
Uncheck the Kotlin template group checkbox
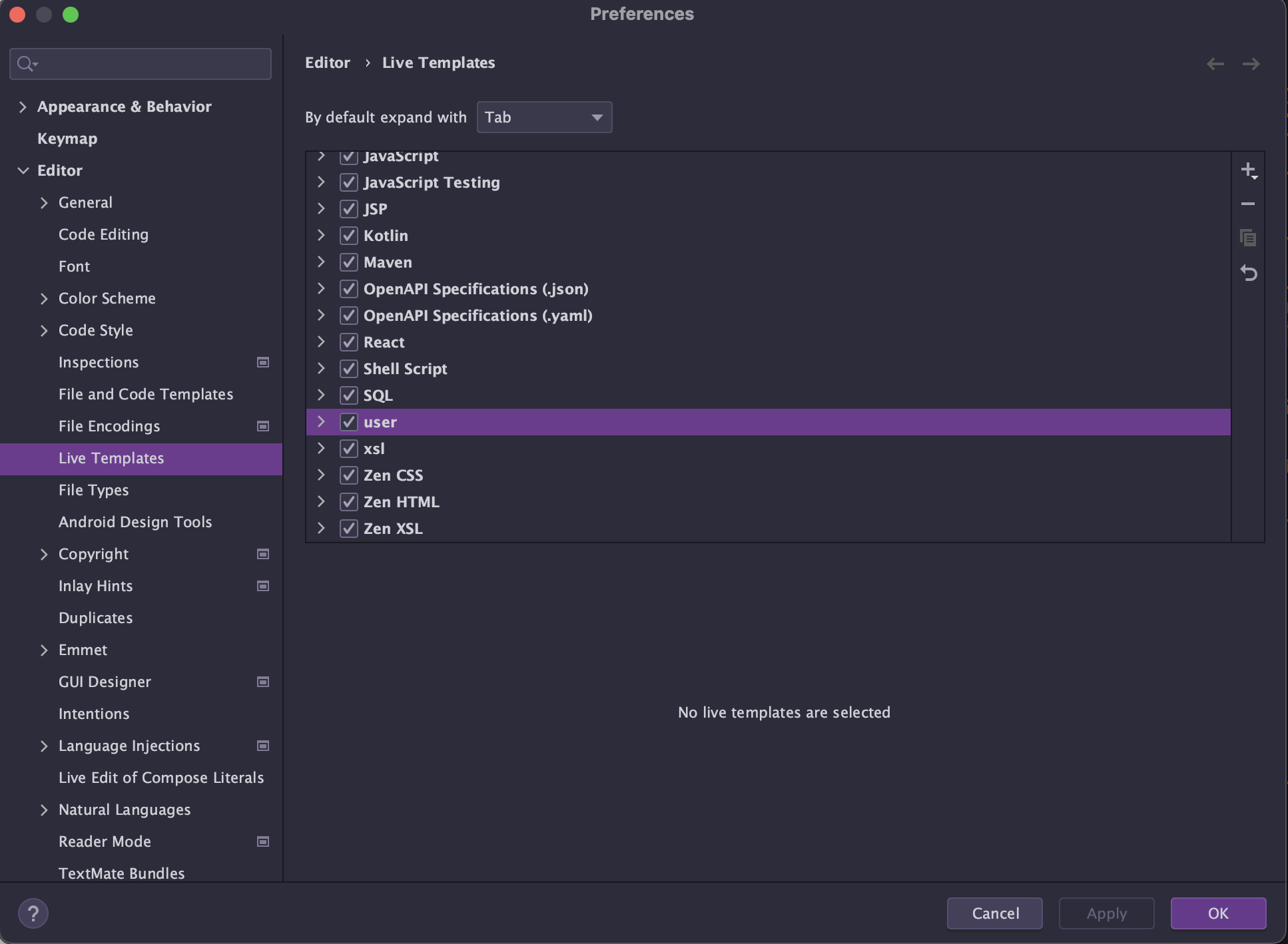[349, 236]
